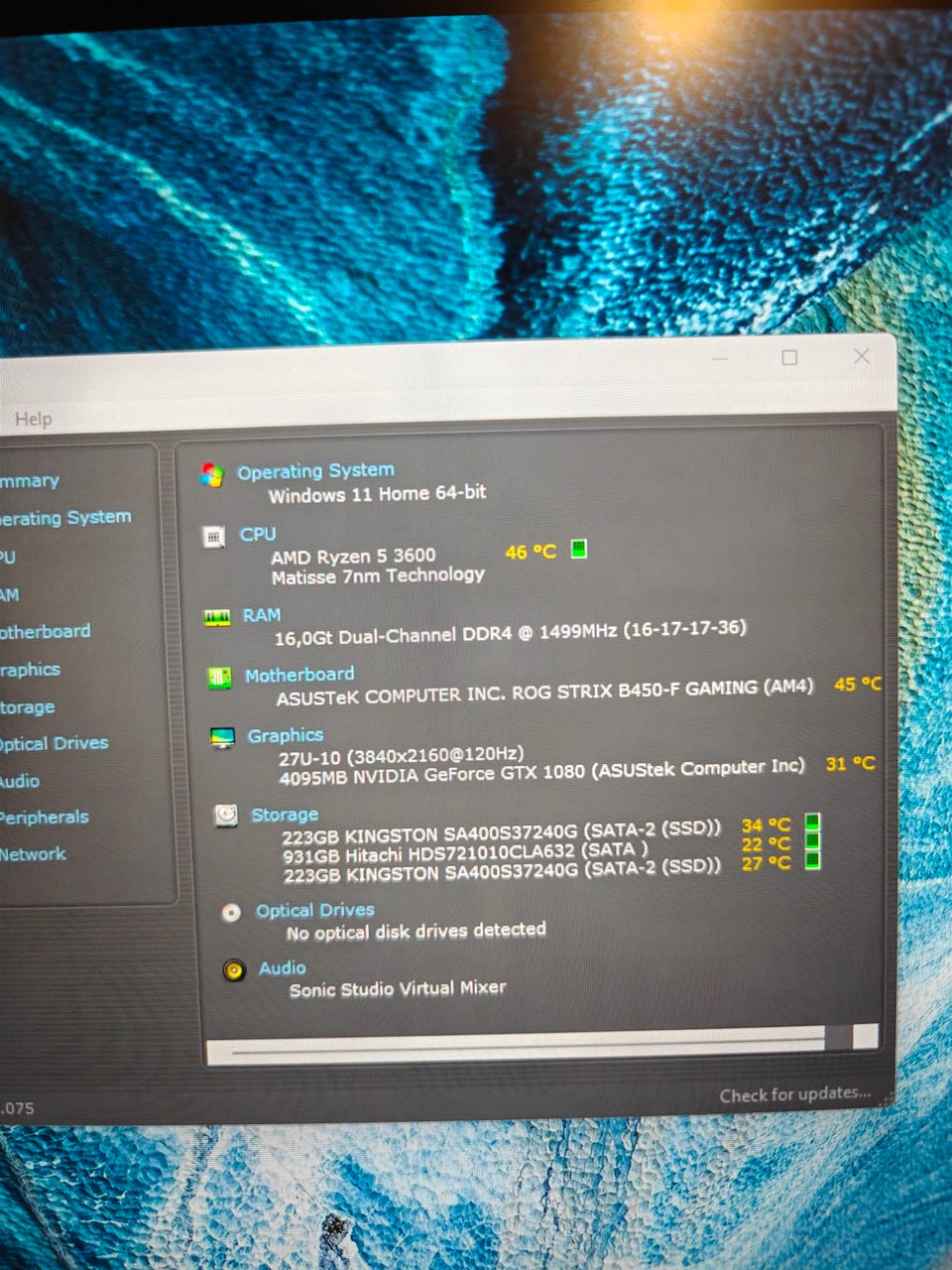The image size is (952, 1270).
Task: Click the 22 °C drive temperature
Action: (x=766, y=844)
